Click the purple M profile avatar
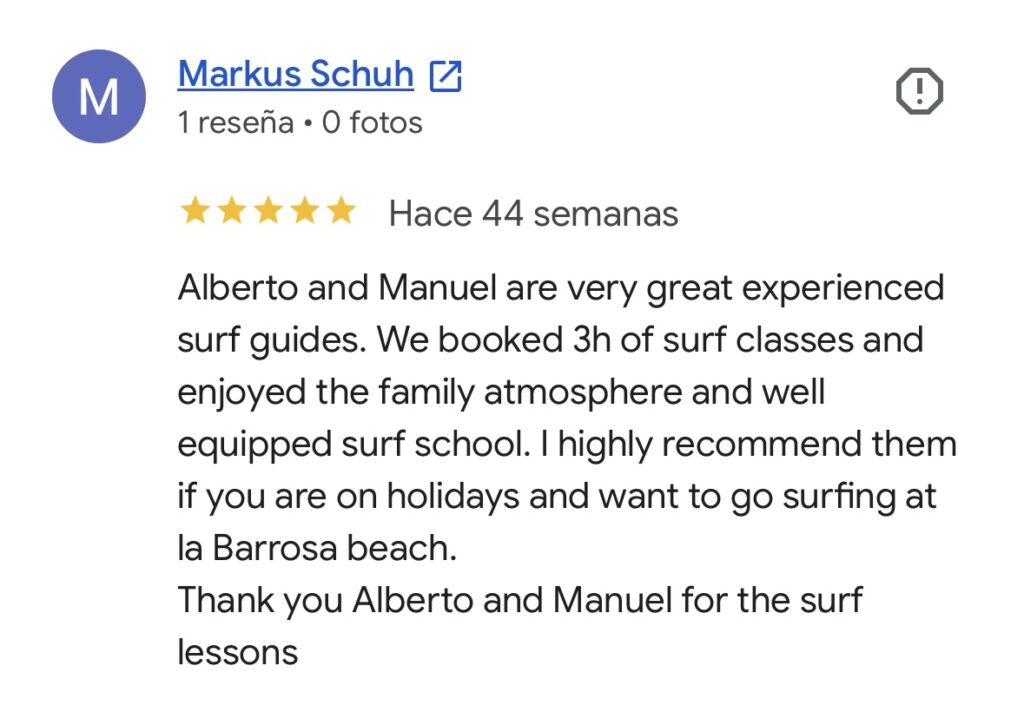 click(99, 96)
